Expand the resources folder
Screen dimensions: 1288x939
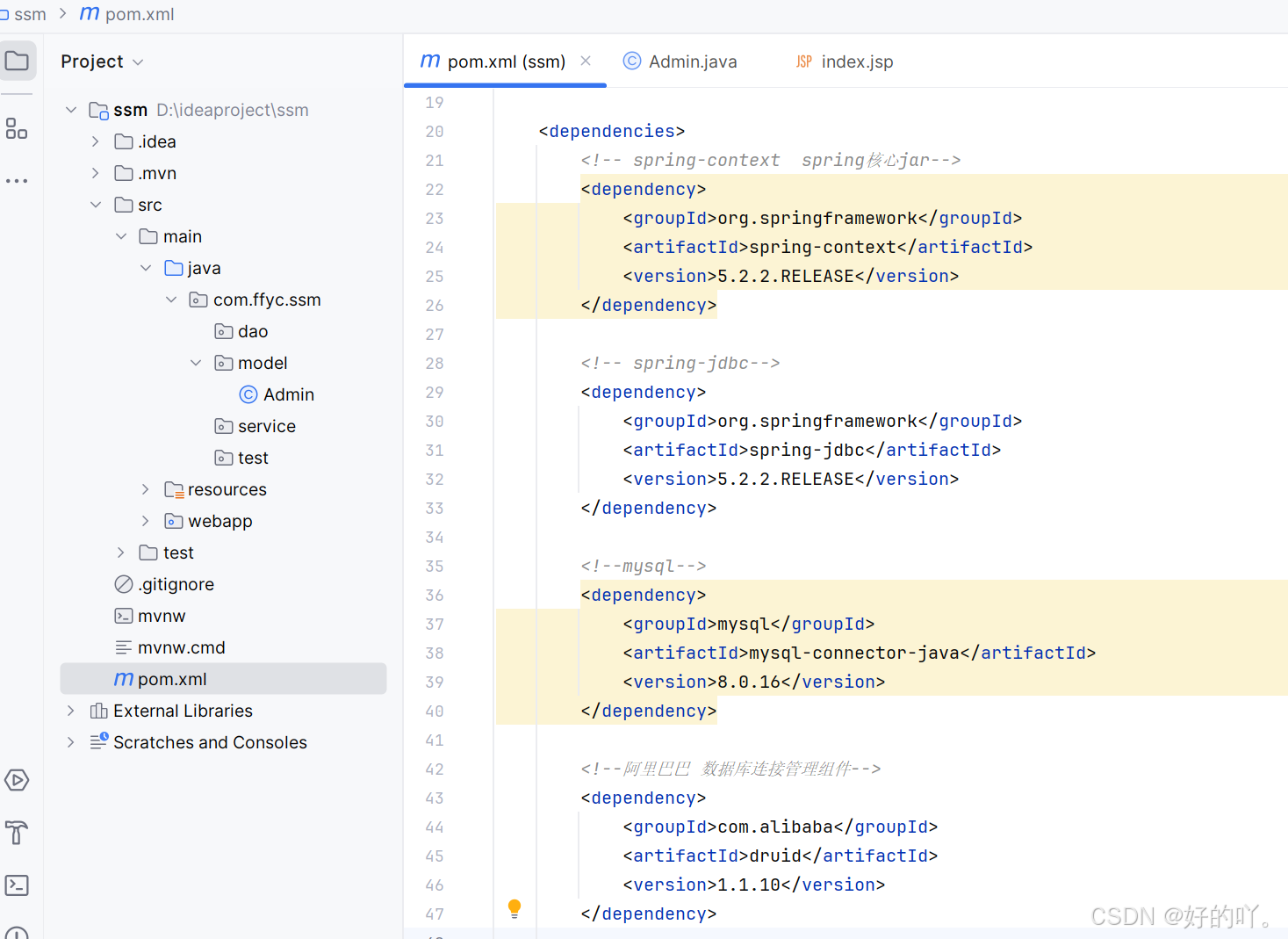(x=146, y=489)
